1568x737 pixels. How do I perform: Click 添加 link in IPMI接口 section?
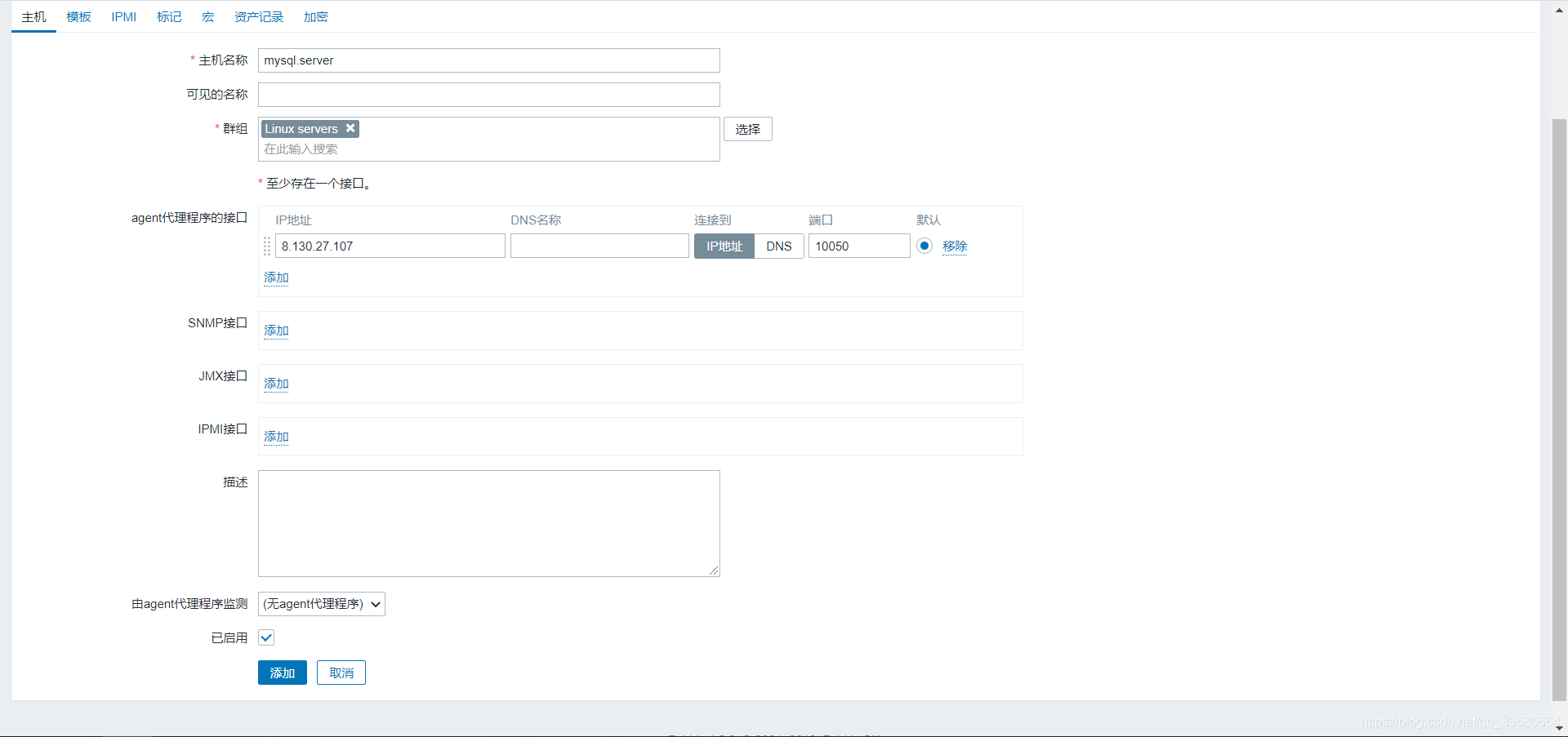pos(276,437)
